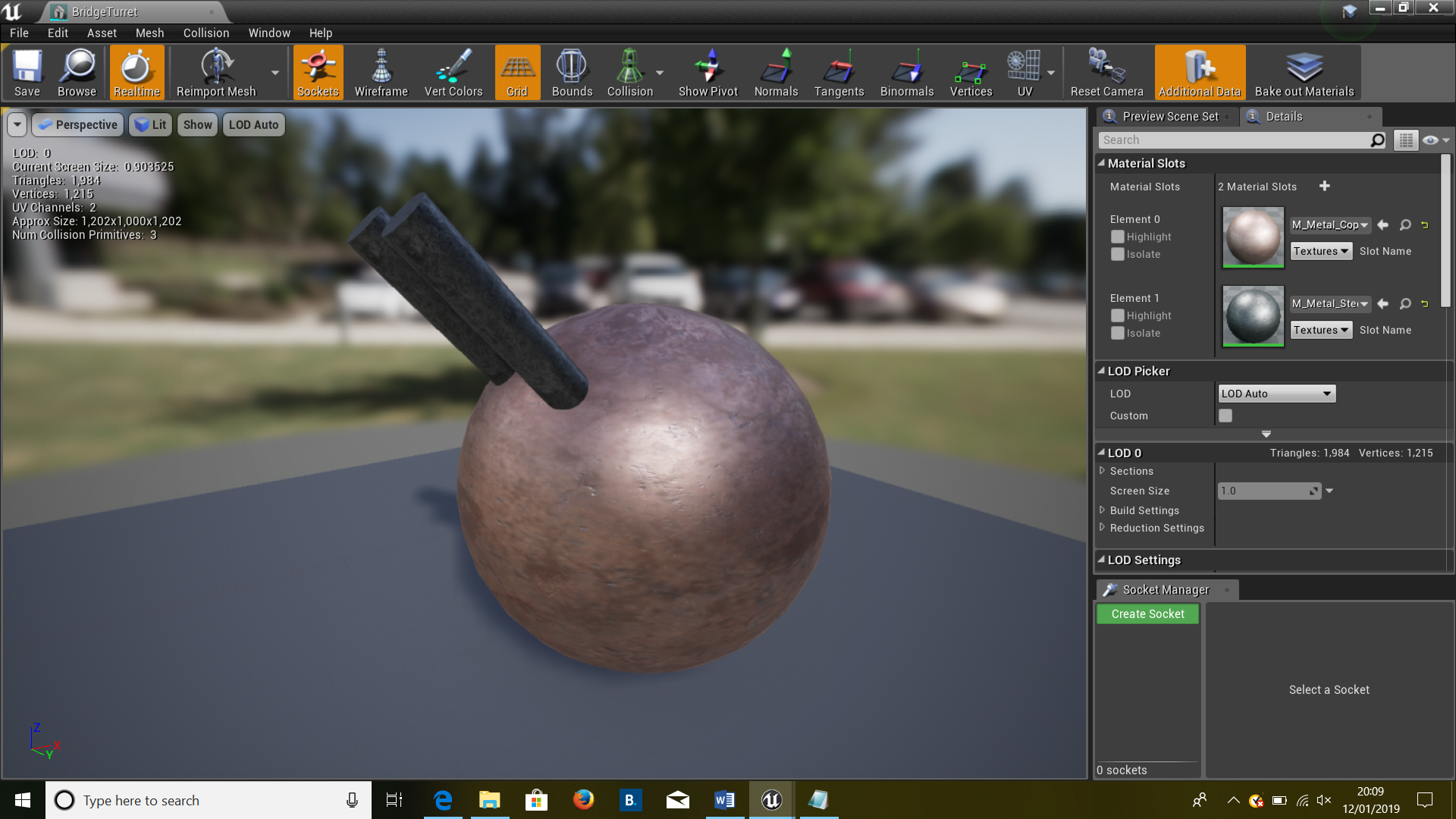
Task: Use selected asset for Element 0
Action: click(x=1382, y=224)
